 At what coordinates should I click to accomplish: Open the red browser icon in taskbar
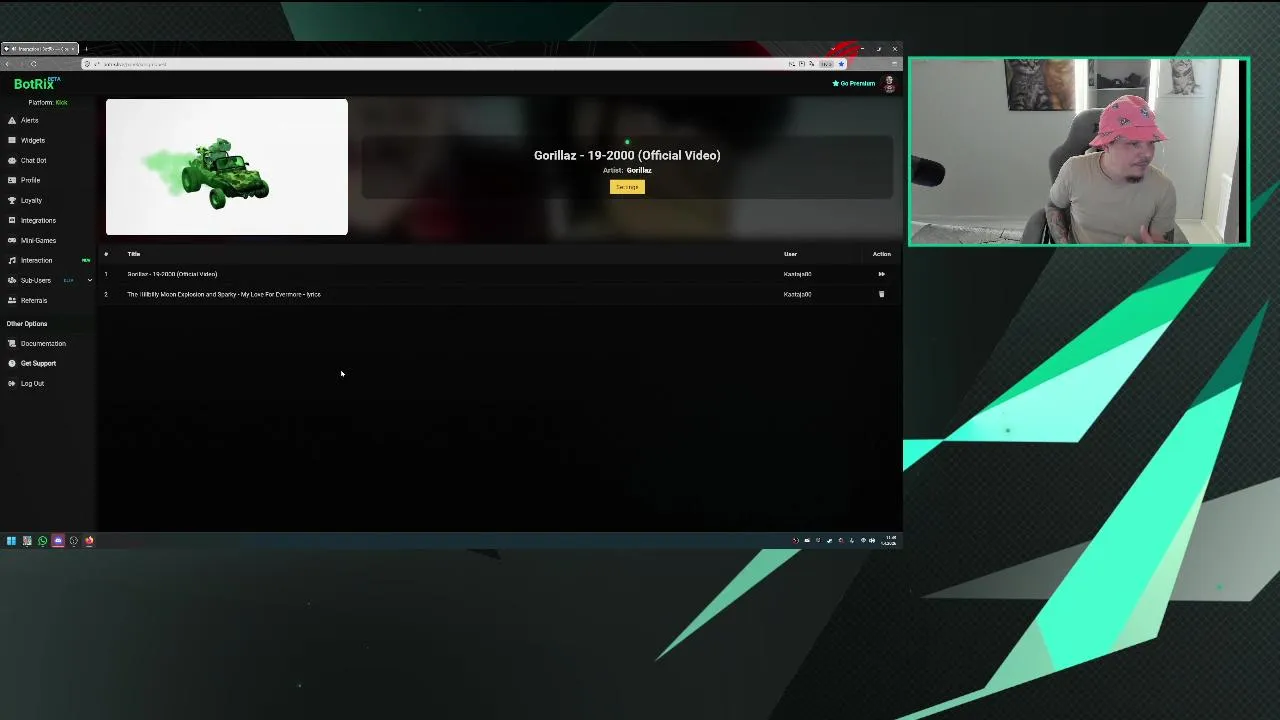(89, 541)
